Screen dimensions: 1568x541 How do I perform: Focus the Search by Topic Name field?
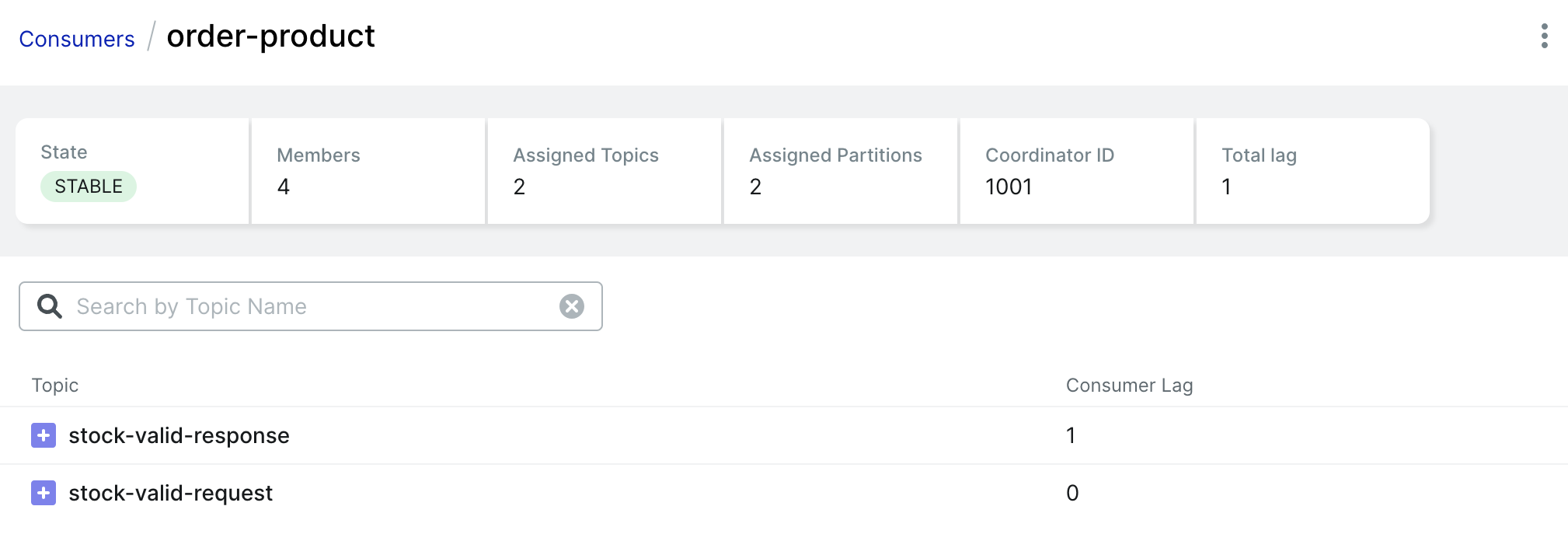coord(311,306)
